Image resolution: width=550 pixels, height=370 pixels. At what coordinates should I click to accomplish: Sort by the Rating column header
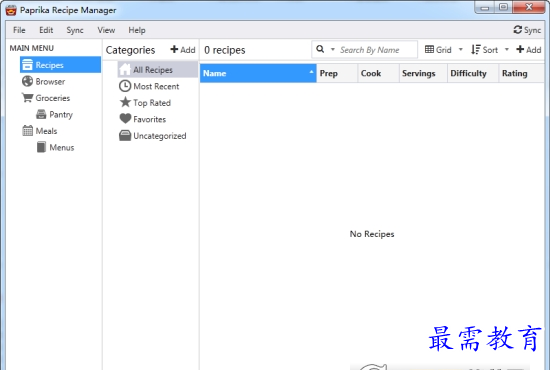pyautogui.click(x=522, y=73)
